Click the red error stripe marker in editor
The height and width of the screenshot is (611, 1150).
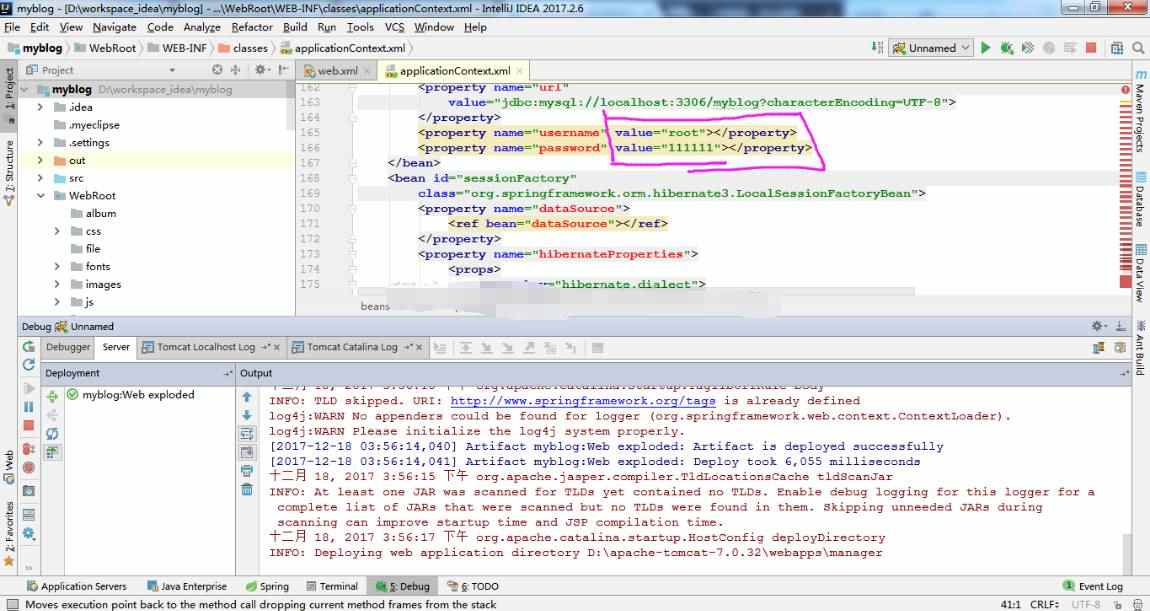pyautogui.click(x=1125, y=89)
